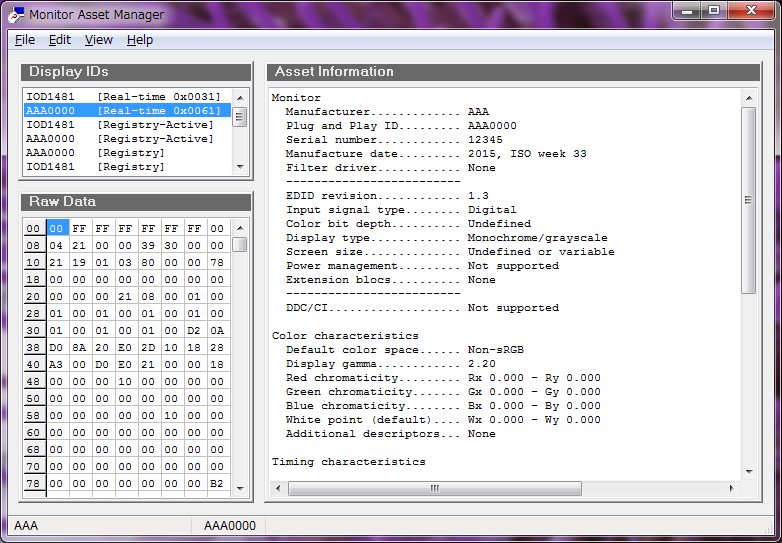Click EDID revision 1.3 line

[388, 195]
